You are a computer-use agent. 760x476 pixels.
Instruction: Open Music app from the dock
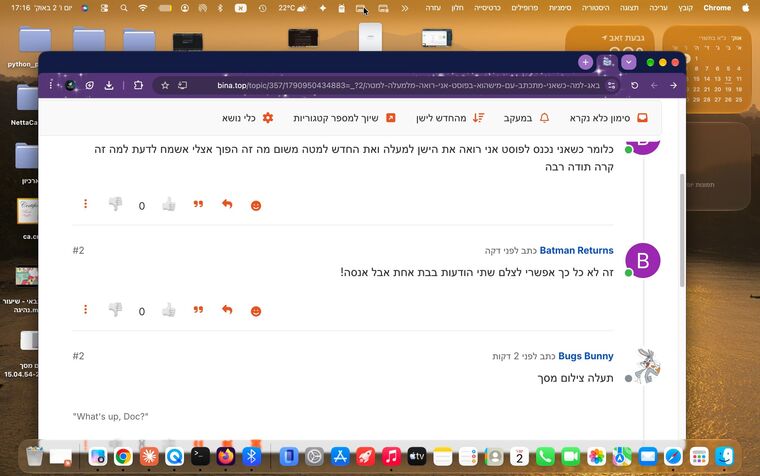click(391, 456)
